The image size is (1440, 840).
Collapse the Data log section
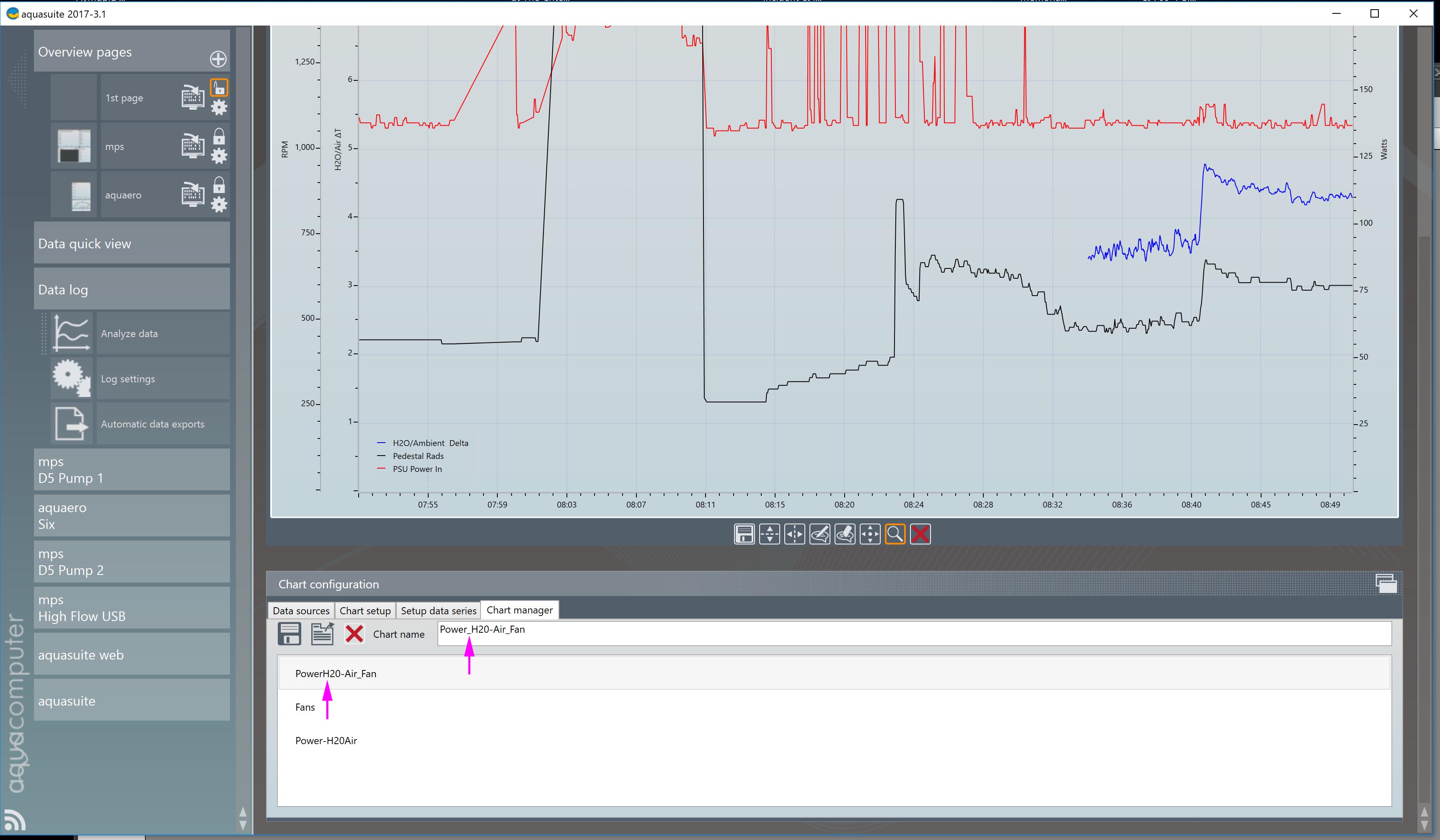tap(132, 289)
